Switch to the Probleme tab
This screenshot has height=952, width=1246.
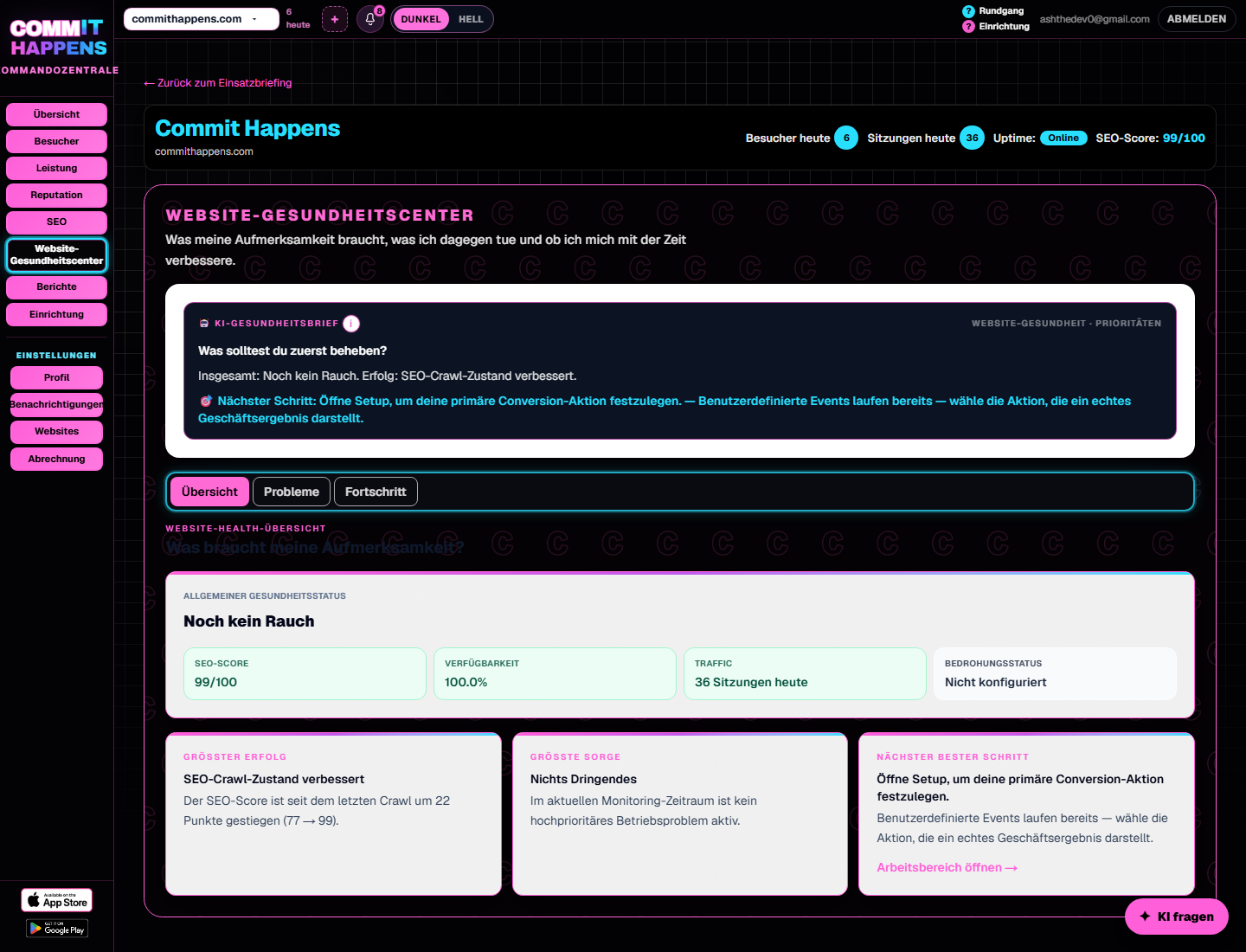(x=292, y=492)
